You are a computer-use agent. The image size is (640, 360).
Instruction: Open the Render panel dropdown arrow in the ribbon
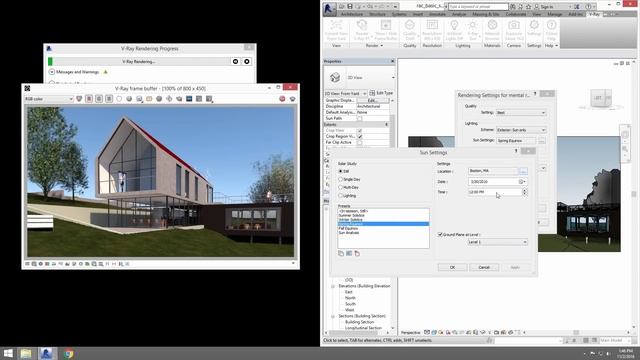(x=382, y=46)
